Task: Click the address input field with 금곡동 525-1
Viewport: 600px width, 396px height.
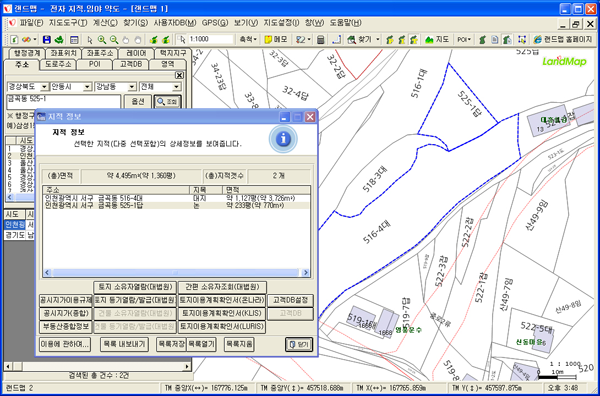Action: (x=64, y=102)
